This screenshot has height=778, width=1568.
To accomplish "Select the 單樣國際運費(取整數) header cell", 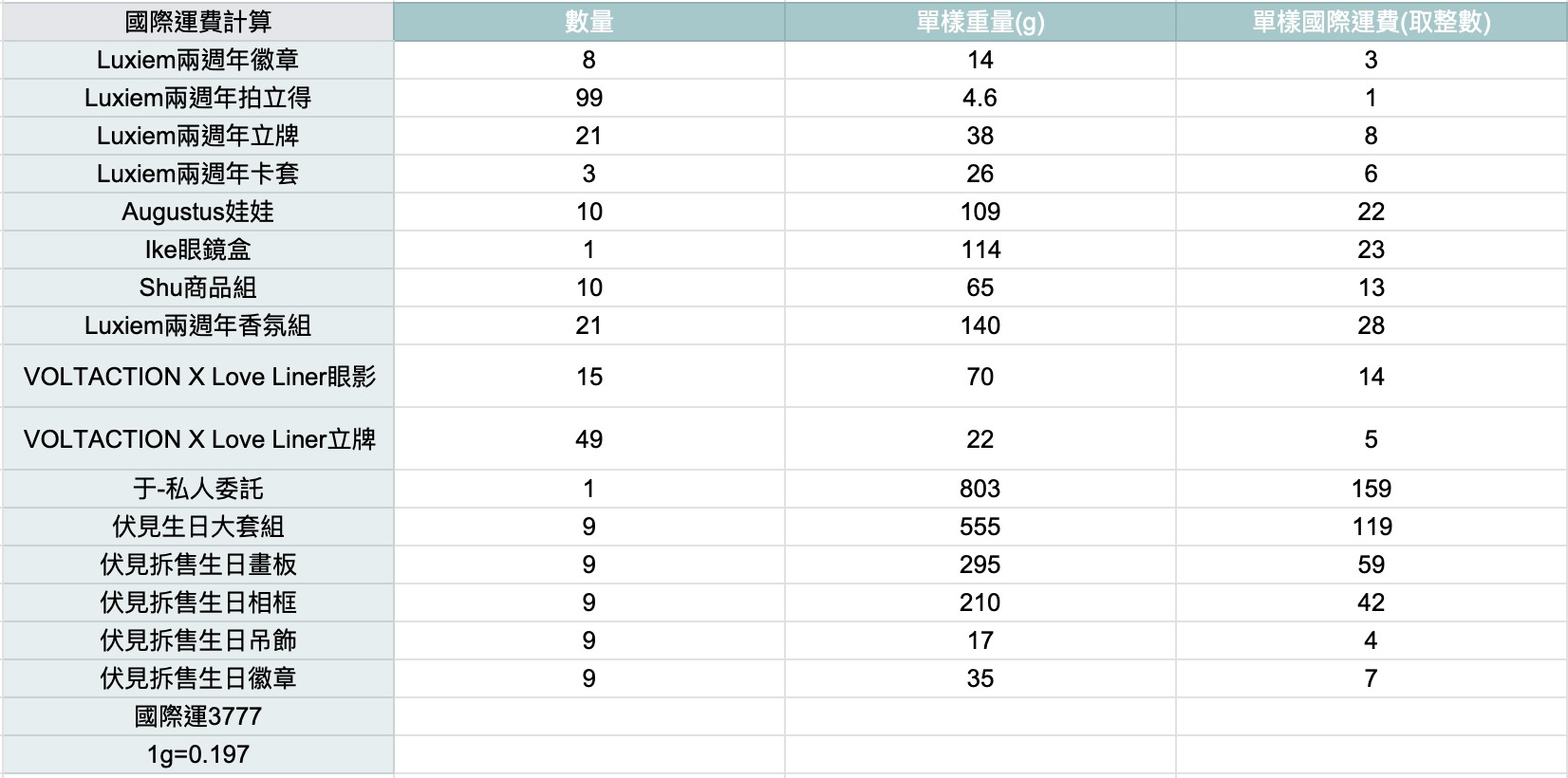I will click(1371, 22).
